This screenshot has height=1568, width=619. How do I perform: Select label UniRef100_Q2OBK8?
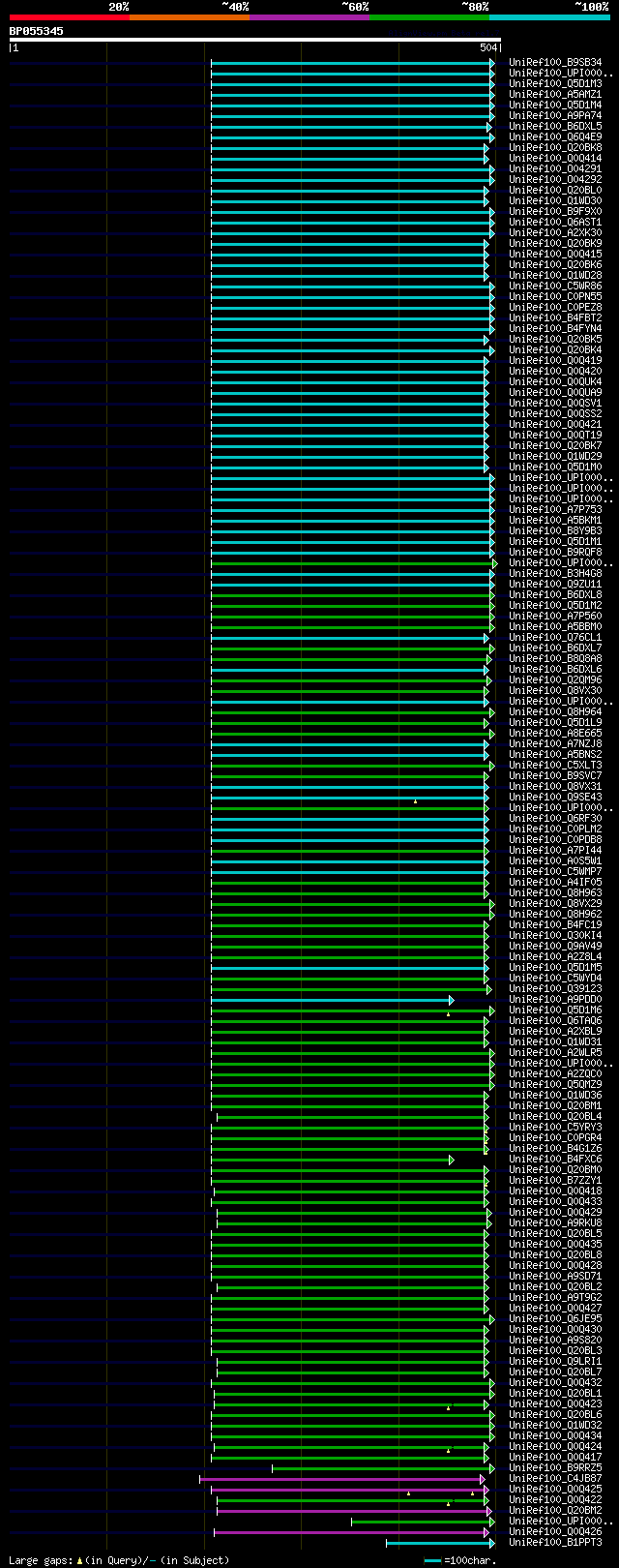tap(555, 148)
